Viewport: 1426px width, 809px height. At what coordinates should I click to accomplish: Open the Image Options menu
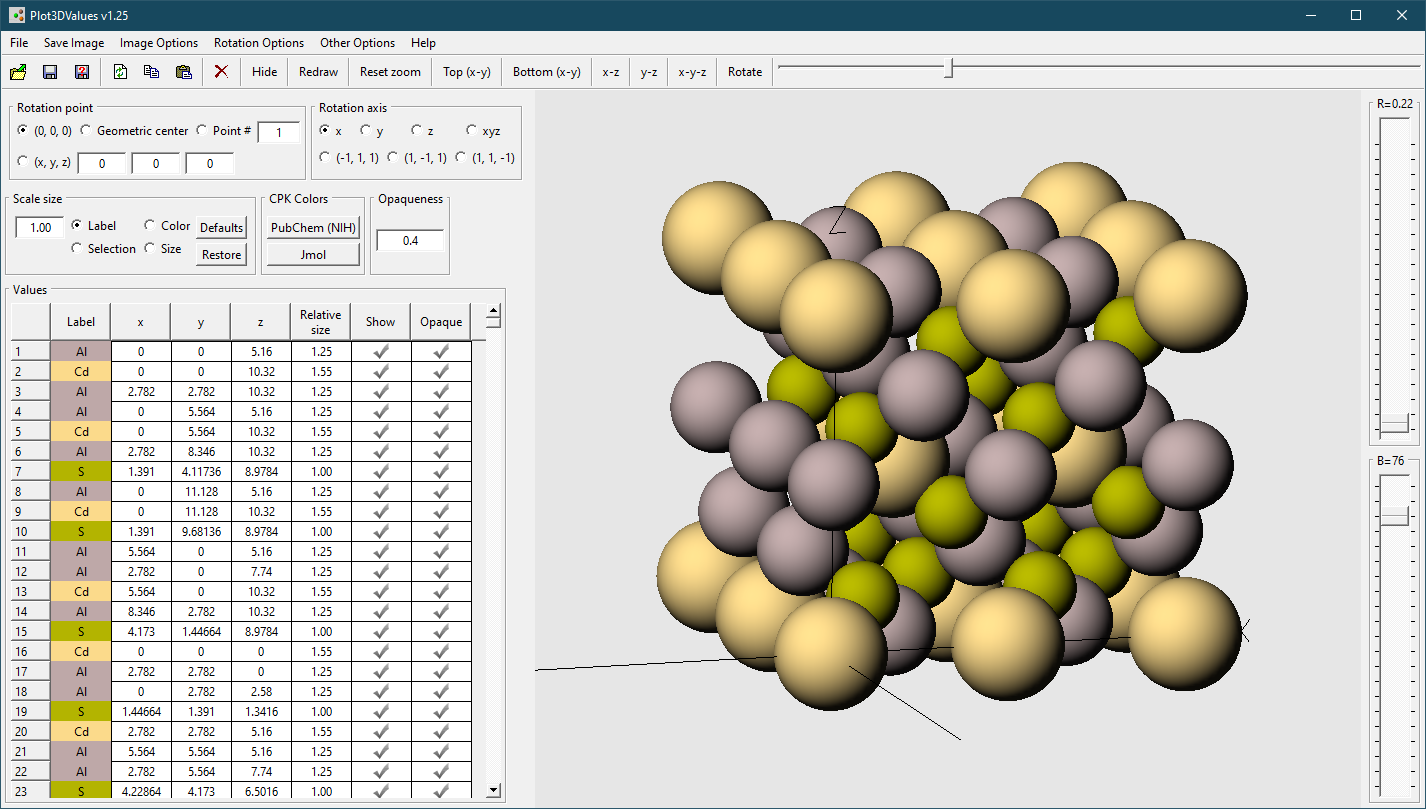pyautogui.click(x=159, y=43)
